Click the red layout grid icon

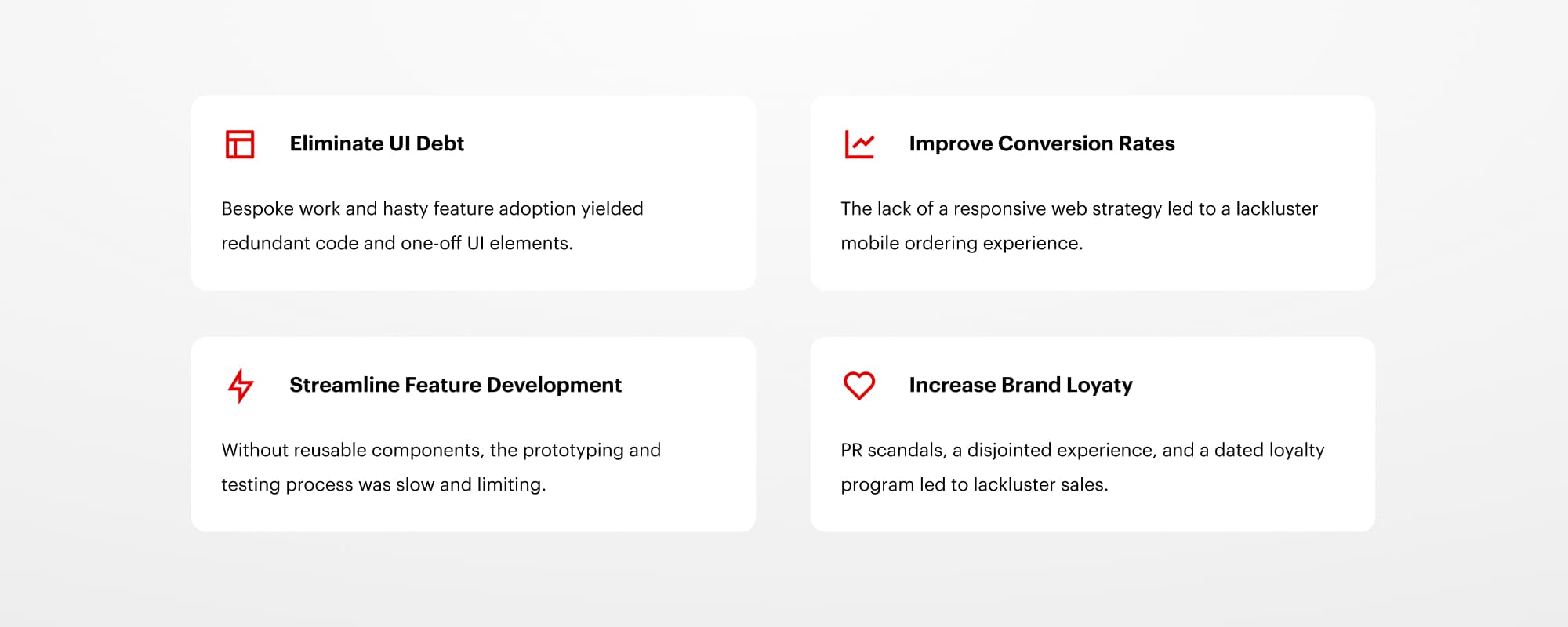[x=240, y=144]
